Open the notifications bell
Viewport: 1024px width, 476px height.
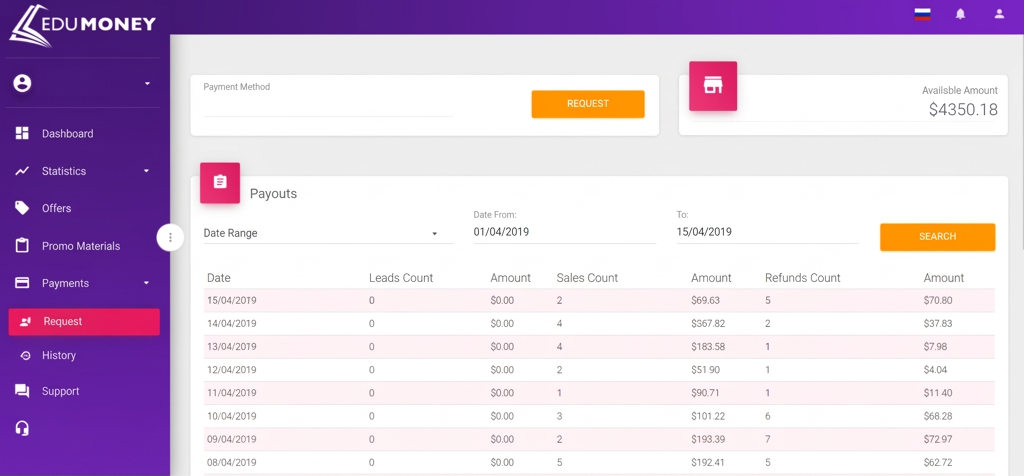960,14
